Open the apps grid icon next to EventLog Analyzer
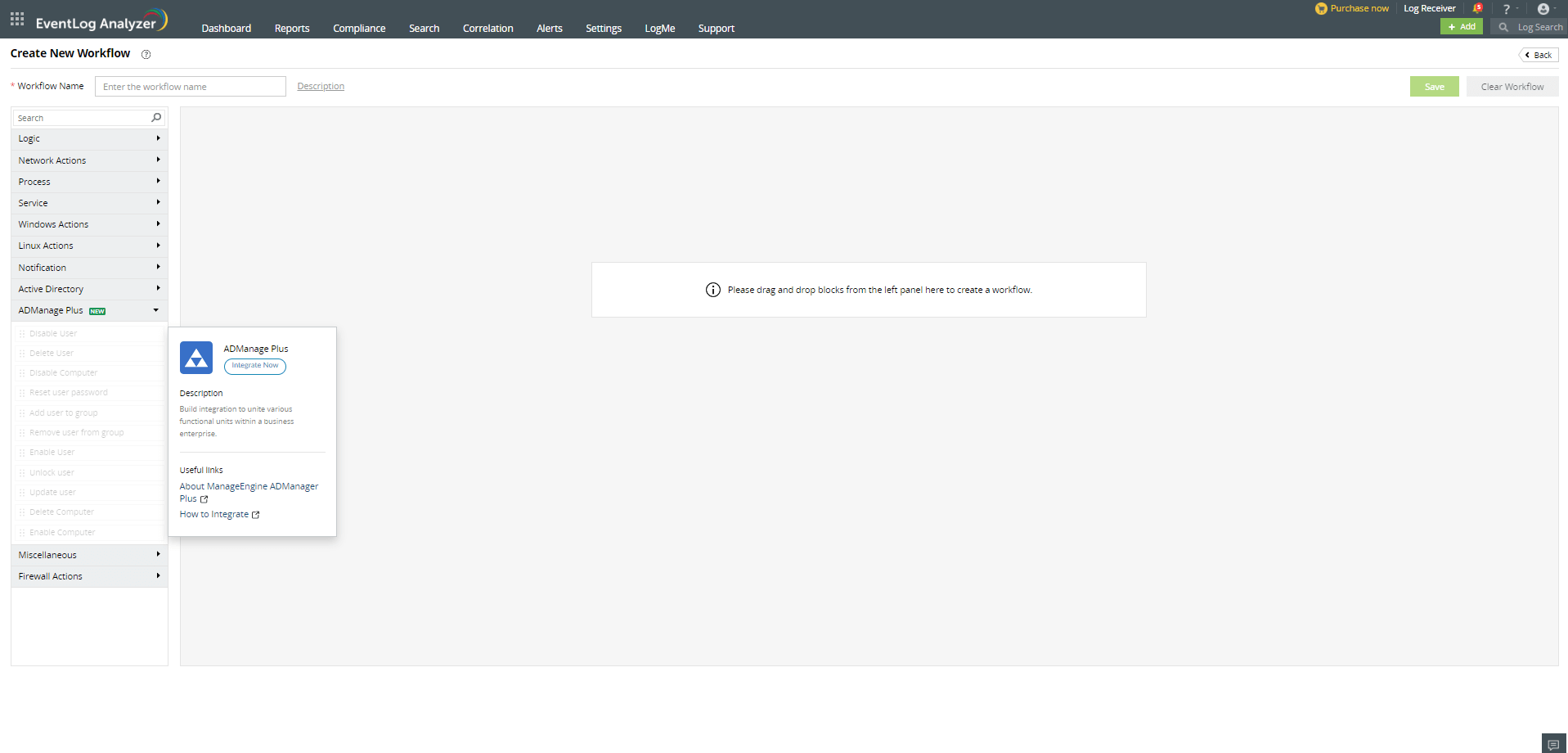 [16, 19]
